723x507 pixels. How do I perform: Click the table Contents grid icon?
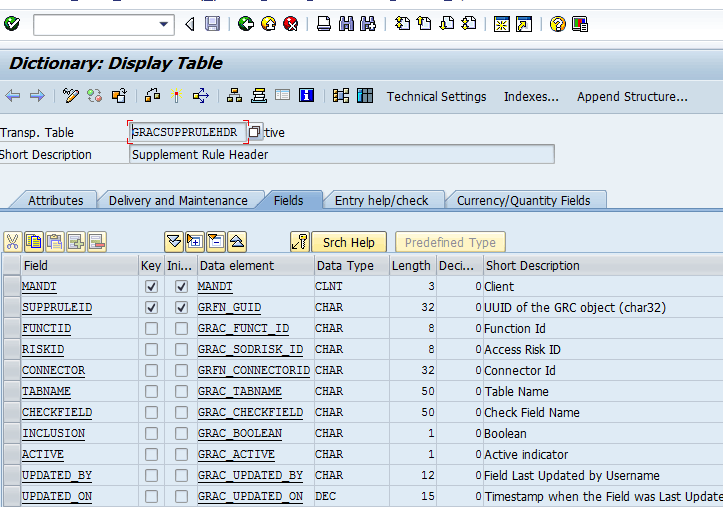pyautogui.click(x=365, y=96)
